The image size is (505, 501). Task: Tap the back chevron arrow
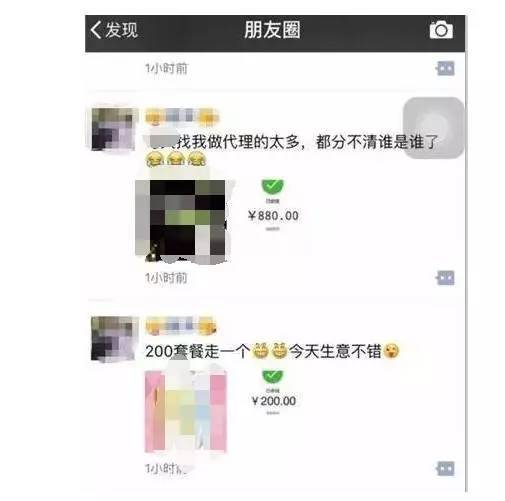pyautogui.click(x=95, y=30)
